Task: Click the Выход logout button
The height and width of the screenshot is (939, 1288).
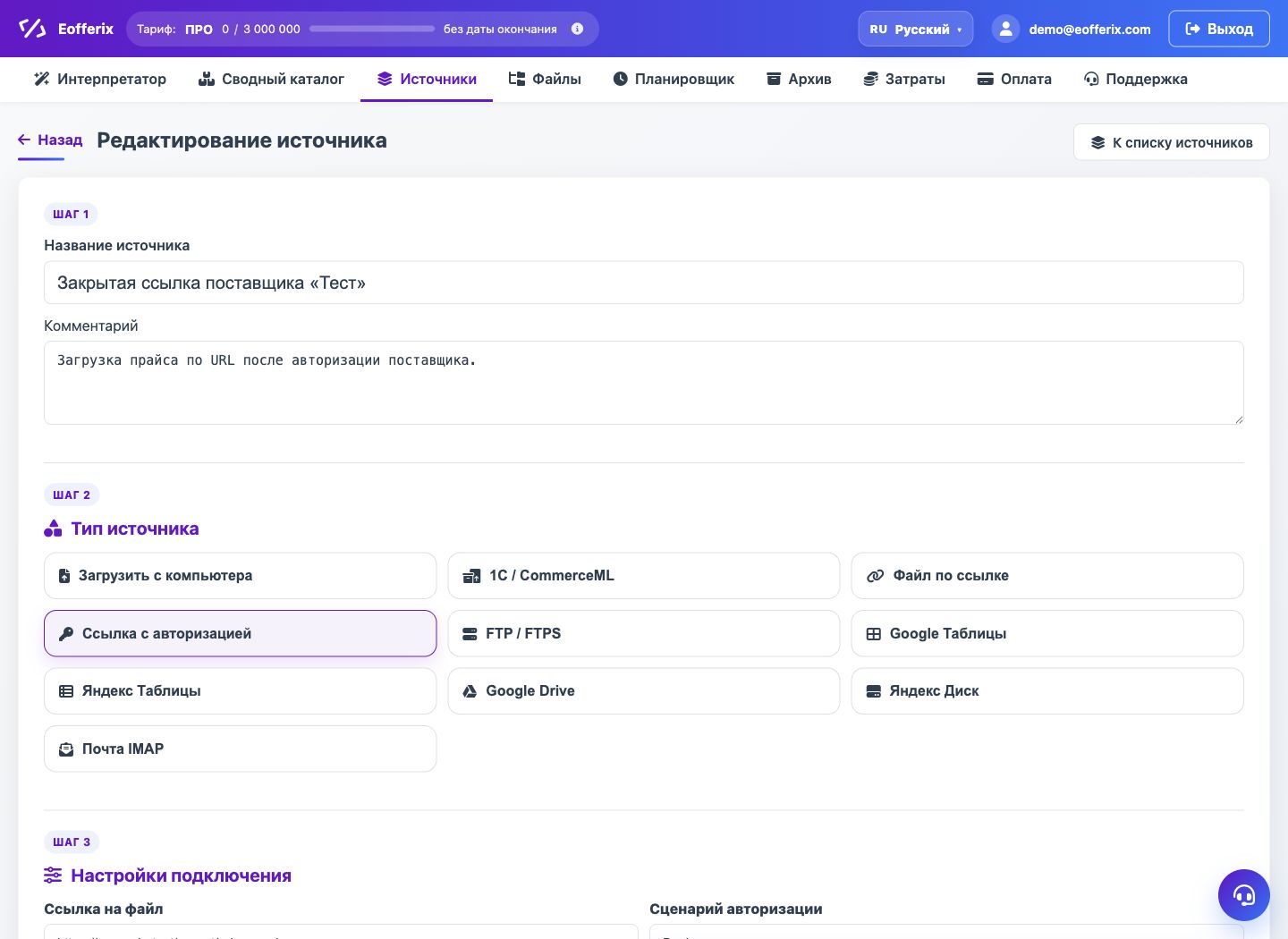Action: coord(1219,29)
